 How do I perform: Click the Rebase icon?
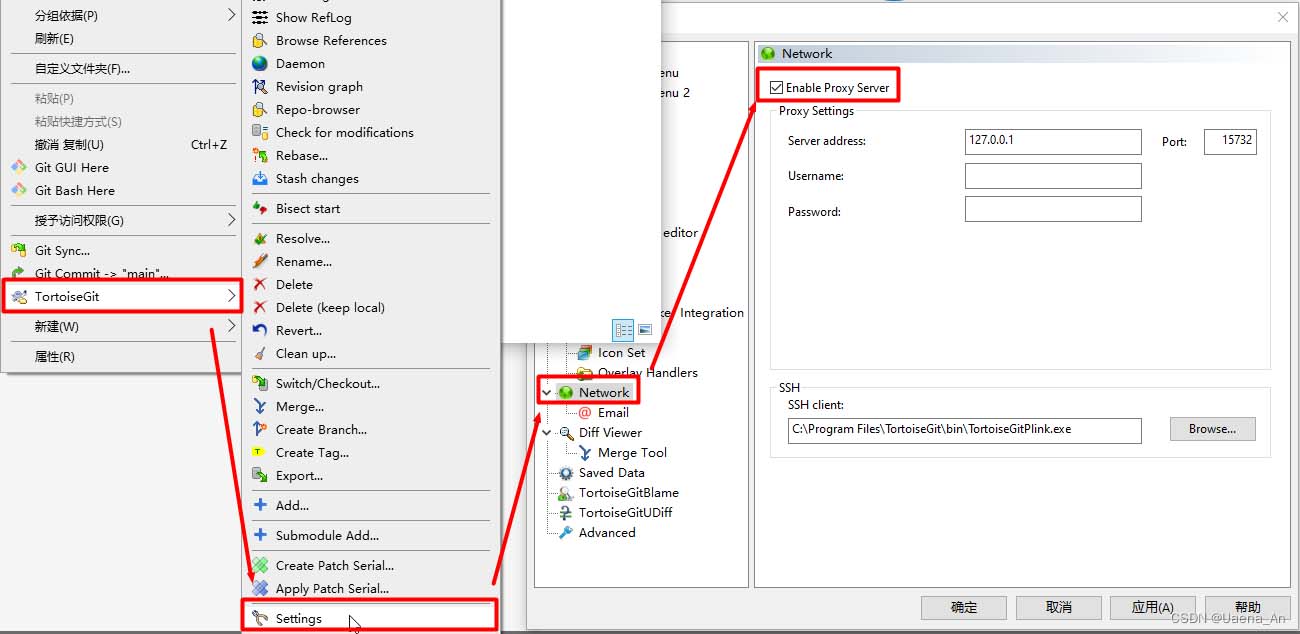point(260,155)
